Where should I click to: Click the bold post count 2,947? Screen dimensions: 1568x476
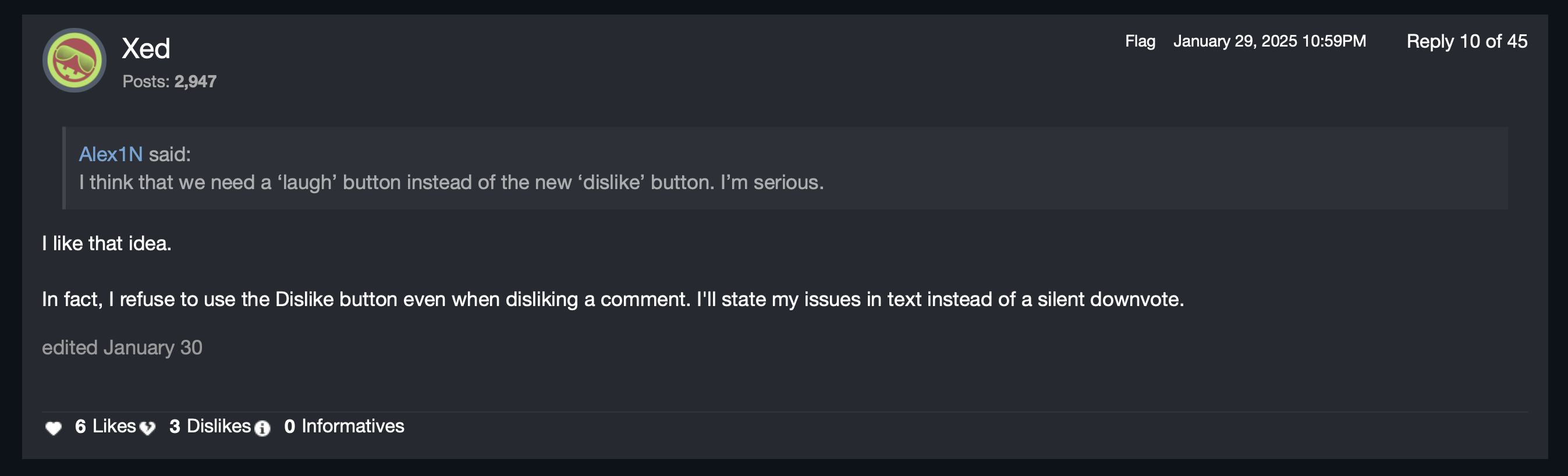coord(196,81)
